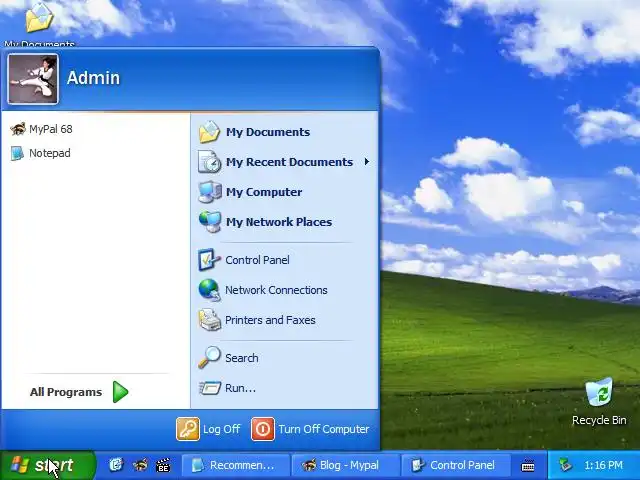Click the MyPal 68 raccoon icon

[18, 129]
